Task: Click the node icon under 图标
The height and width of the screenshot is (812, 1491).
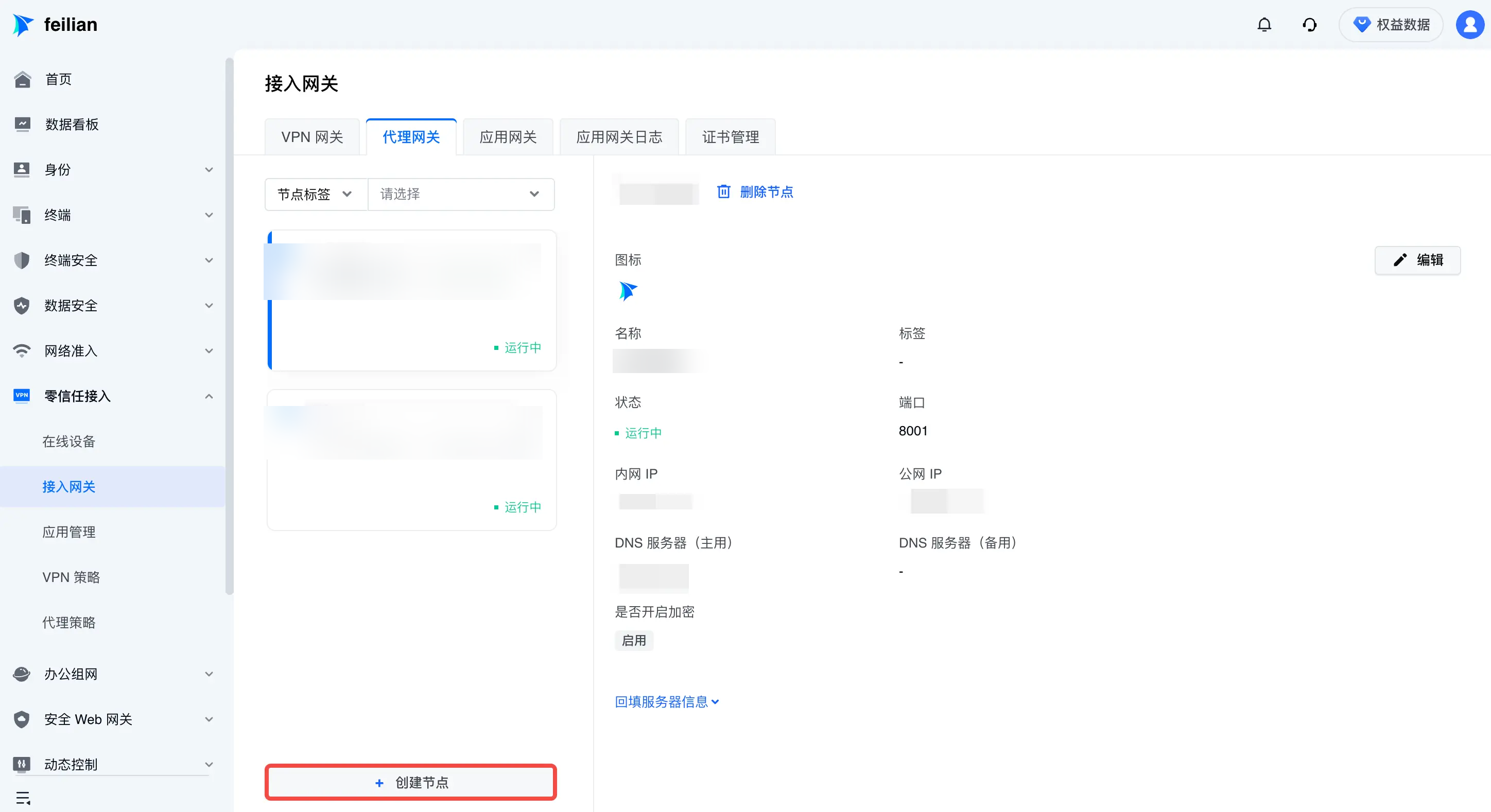Action: (628, 291)
